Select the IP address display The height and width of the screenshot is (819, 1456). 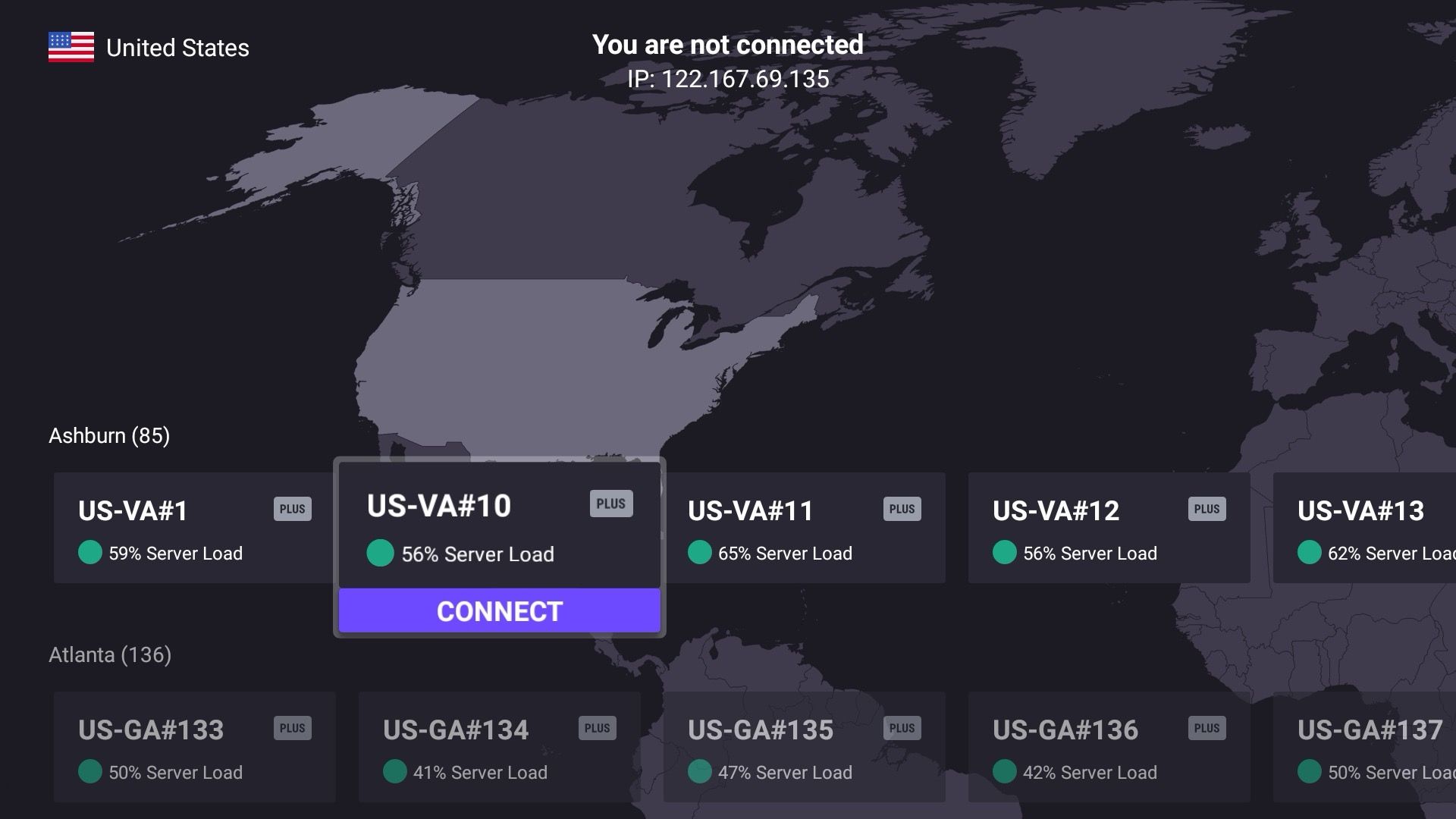click(728, 78)
